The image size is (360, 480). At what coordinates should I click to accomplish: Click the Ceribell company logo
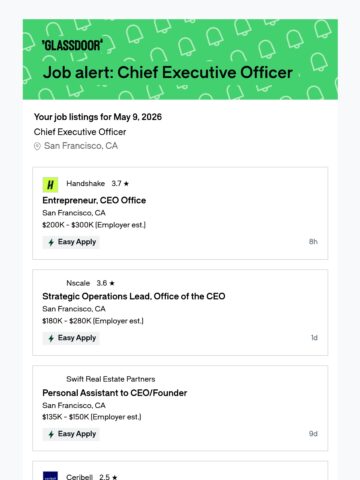pos(50,476)
